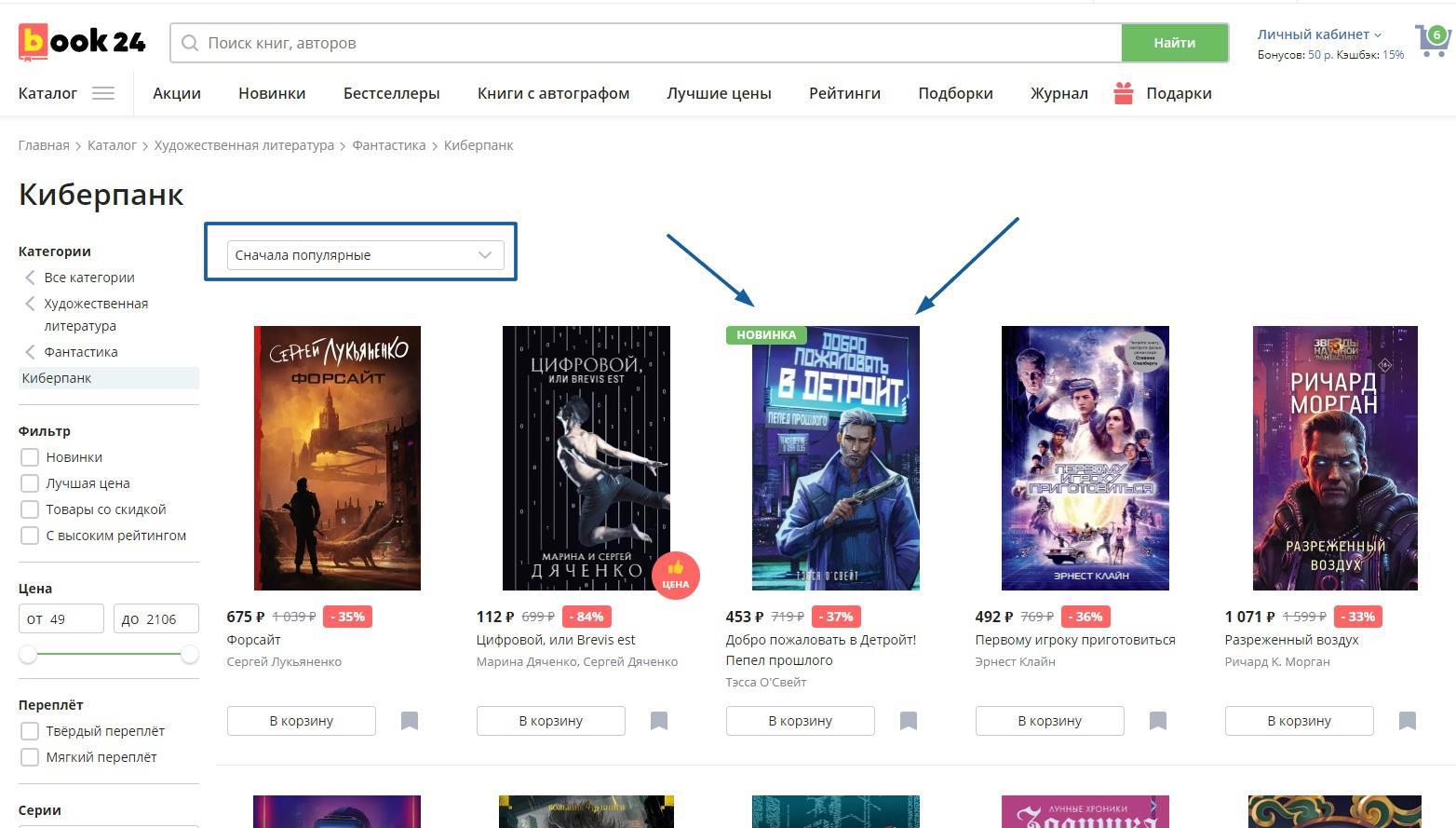The image size is (1456, 828).
Task: Bookmark Цифровой, или Brevis est
Action: (x=659, y=721)
